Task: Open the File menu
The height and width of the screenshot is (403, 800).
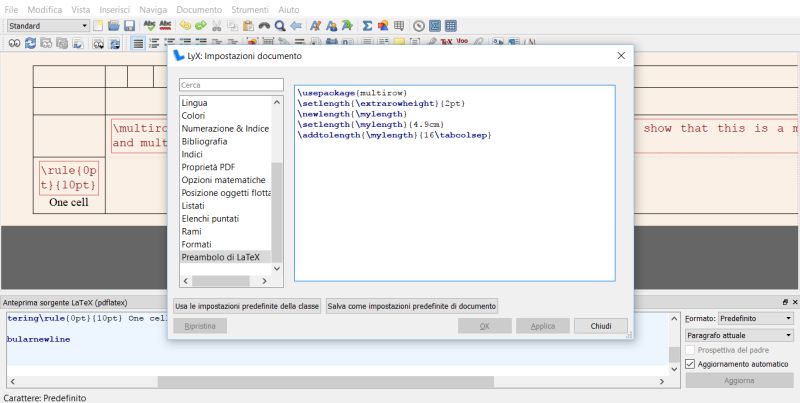Action: (x=11, y=10)
